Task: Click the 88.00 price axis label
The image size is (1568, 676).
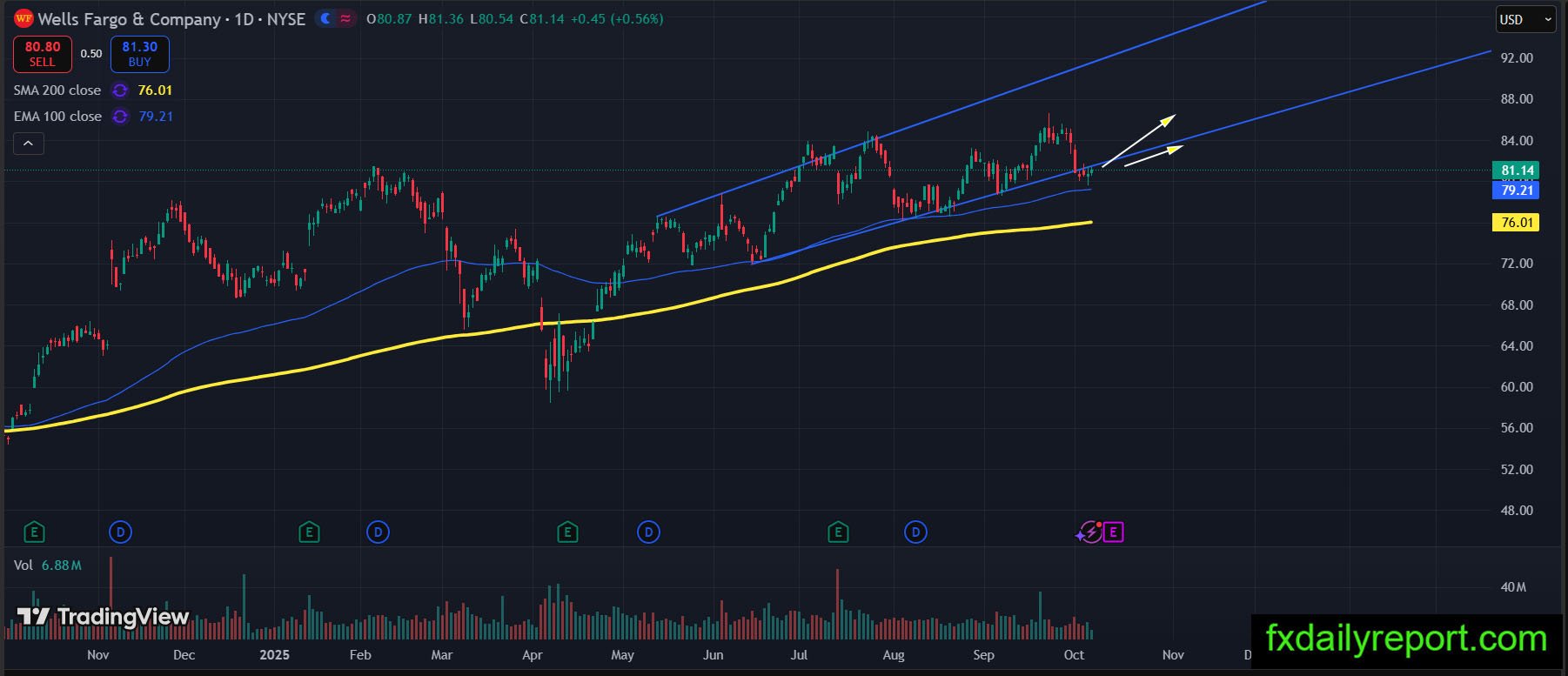Action: point(1518,99)
